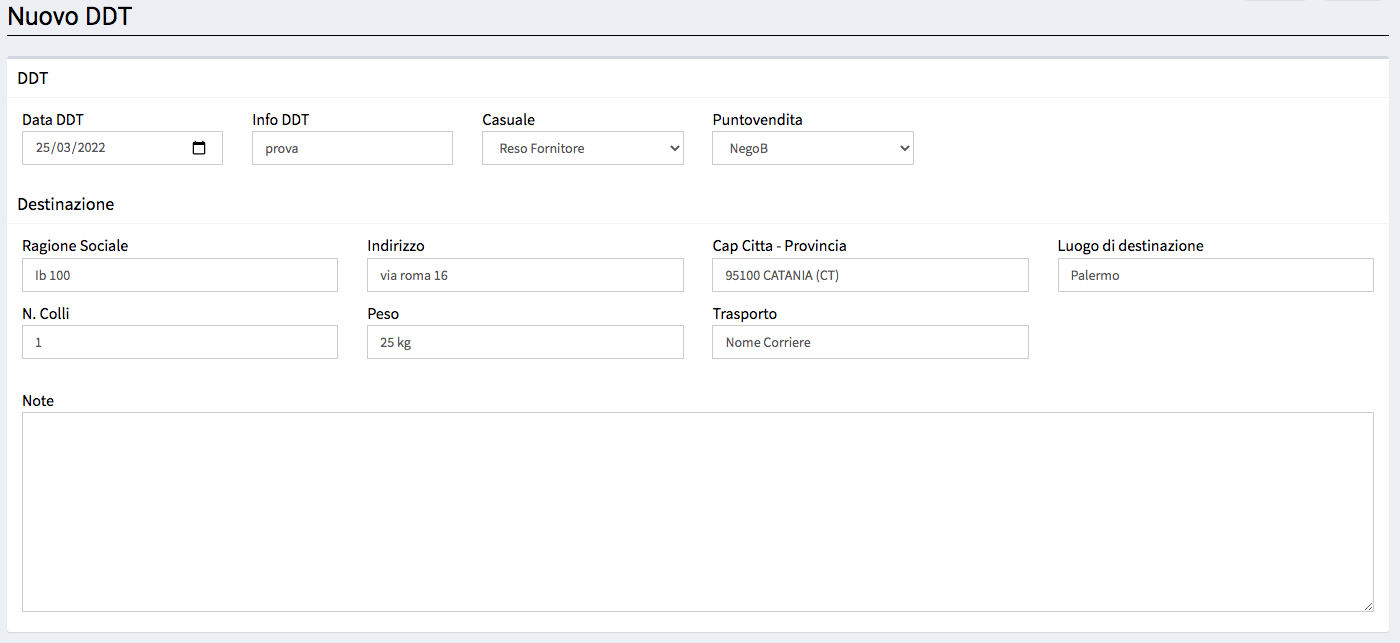Click the 'Puntovendita' field label
The image size is (1400, 643).
(757, 120)
